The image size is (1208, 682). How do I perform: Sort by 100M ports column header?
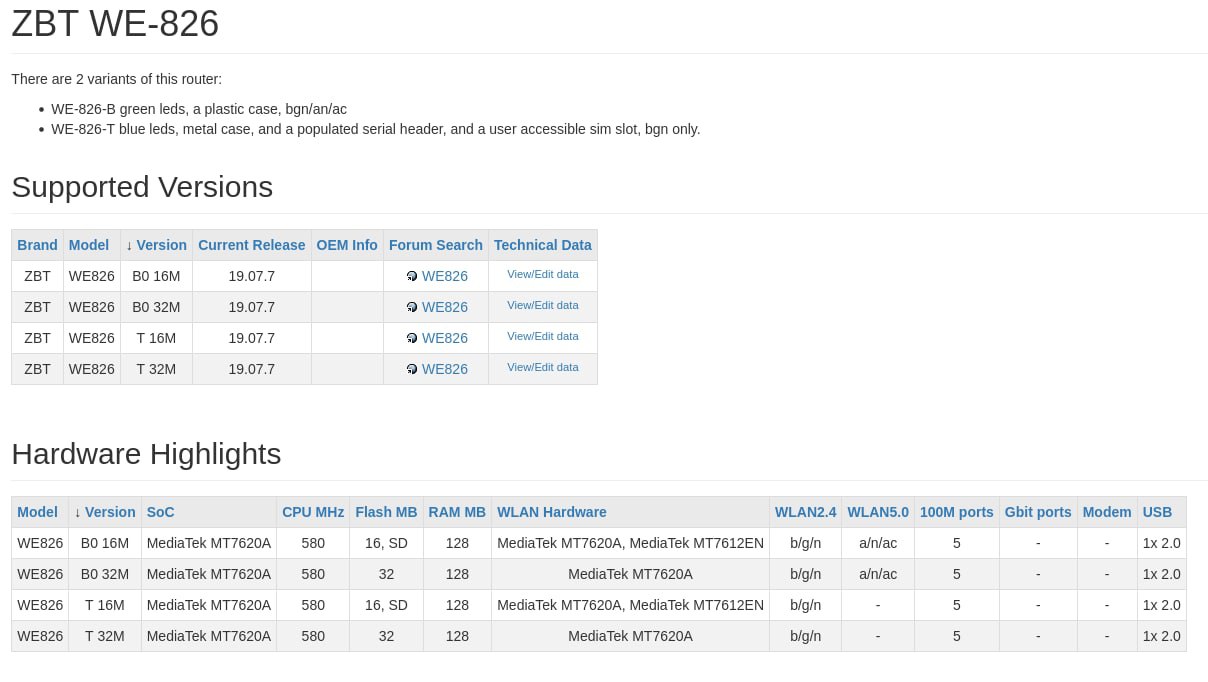coord(957,512)
